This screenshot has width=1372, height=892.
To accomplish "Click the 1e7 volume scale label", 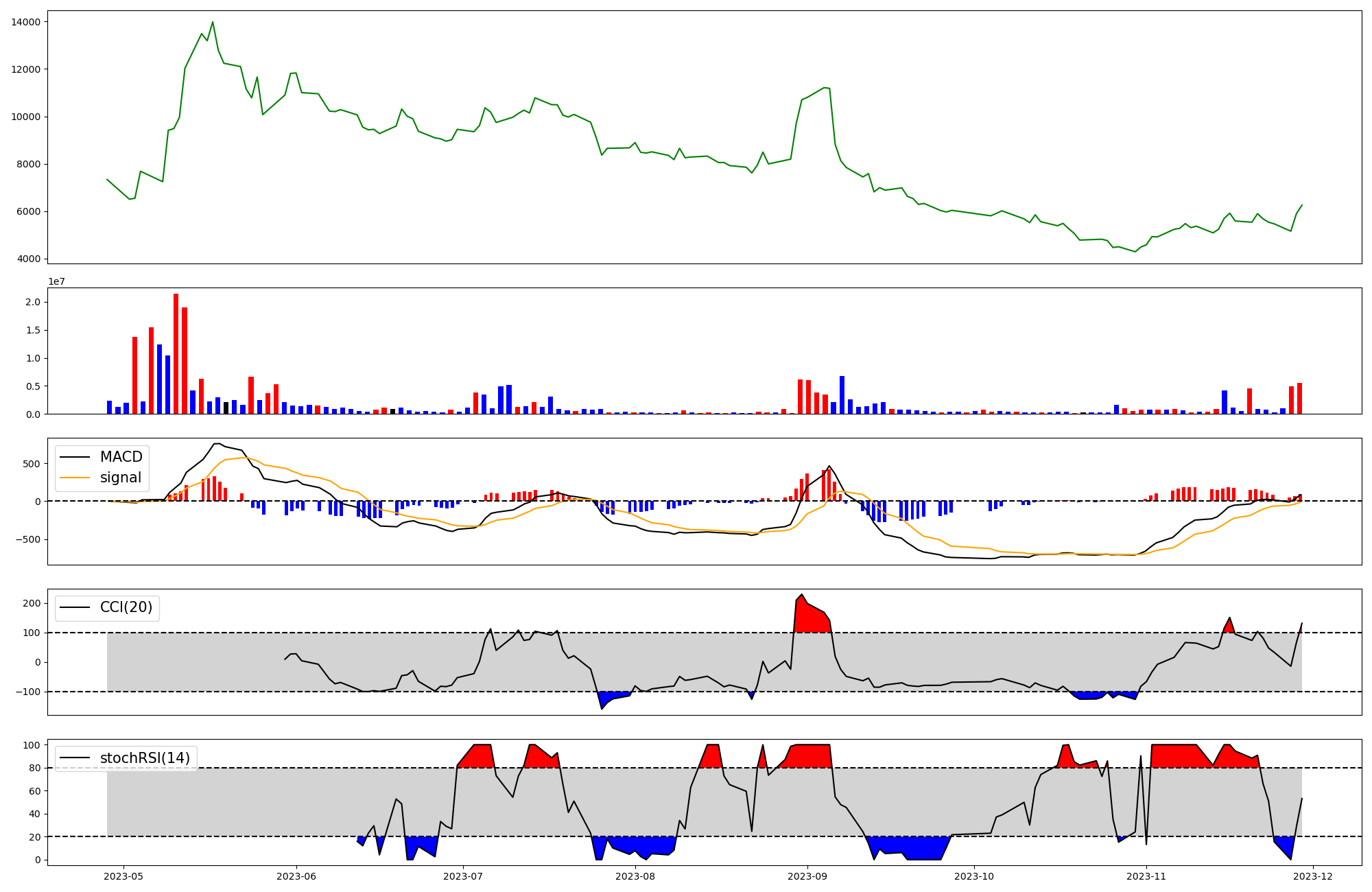I will click(56, 281).
